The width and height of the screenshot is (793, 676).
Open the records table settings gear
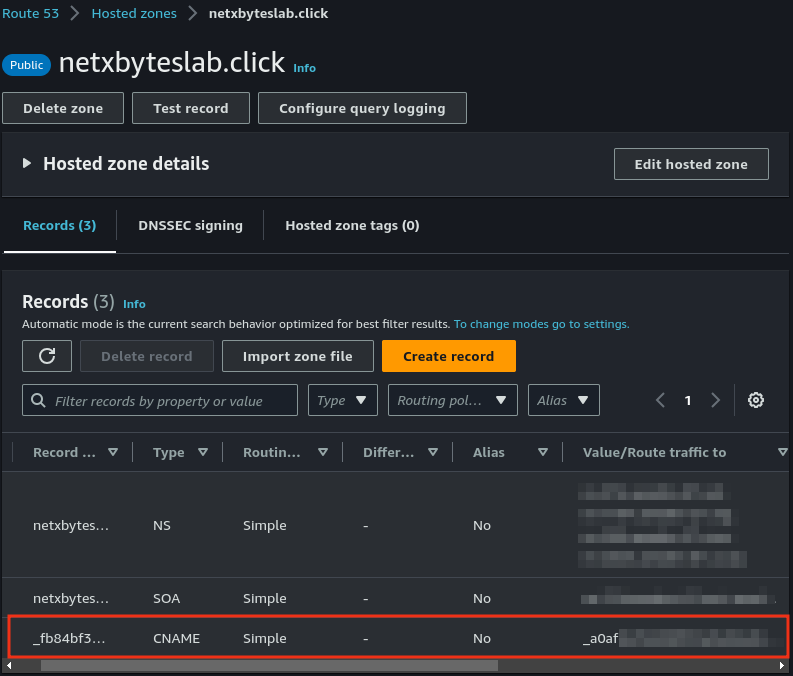click(x=756, y=400)
